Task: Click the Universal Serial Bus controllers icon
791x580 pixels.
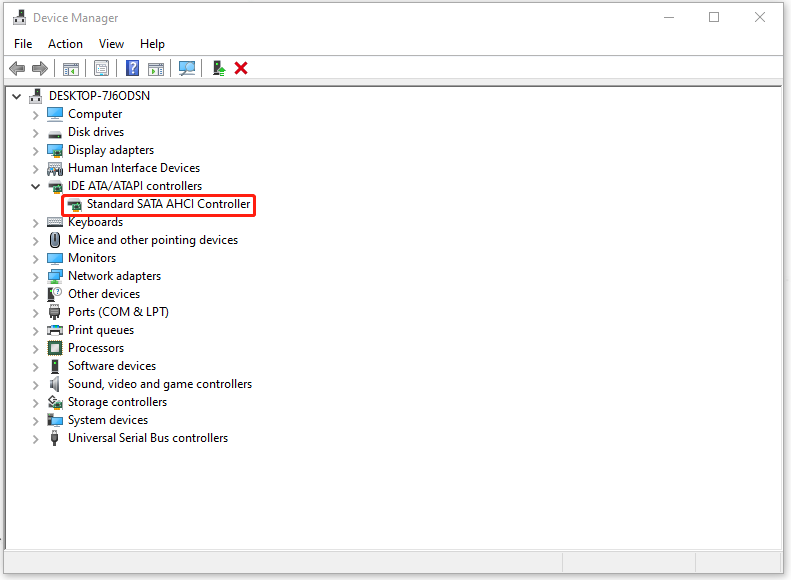Action: coord(54,438)
